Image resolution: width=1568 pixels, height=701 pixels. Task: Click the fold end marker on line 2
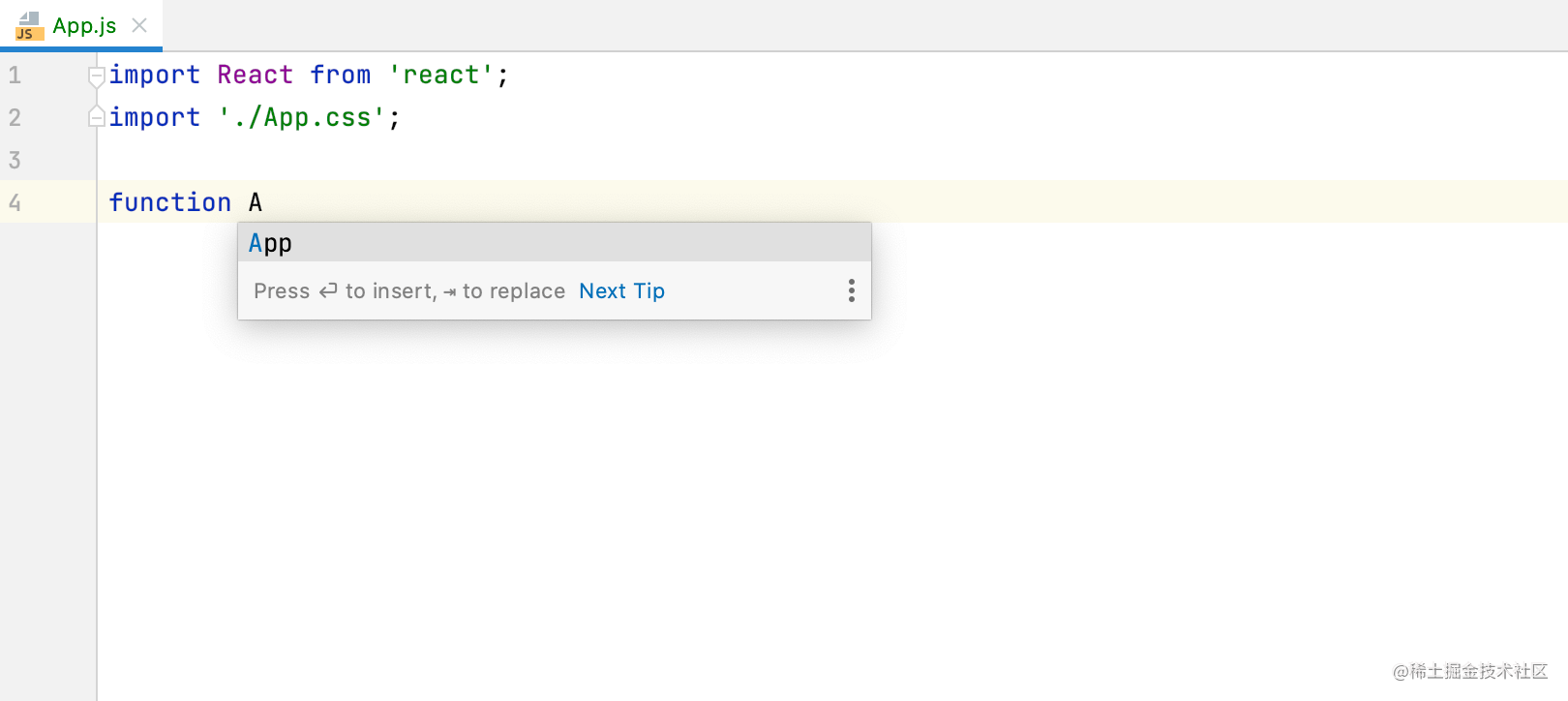point(96,117)
